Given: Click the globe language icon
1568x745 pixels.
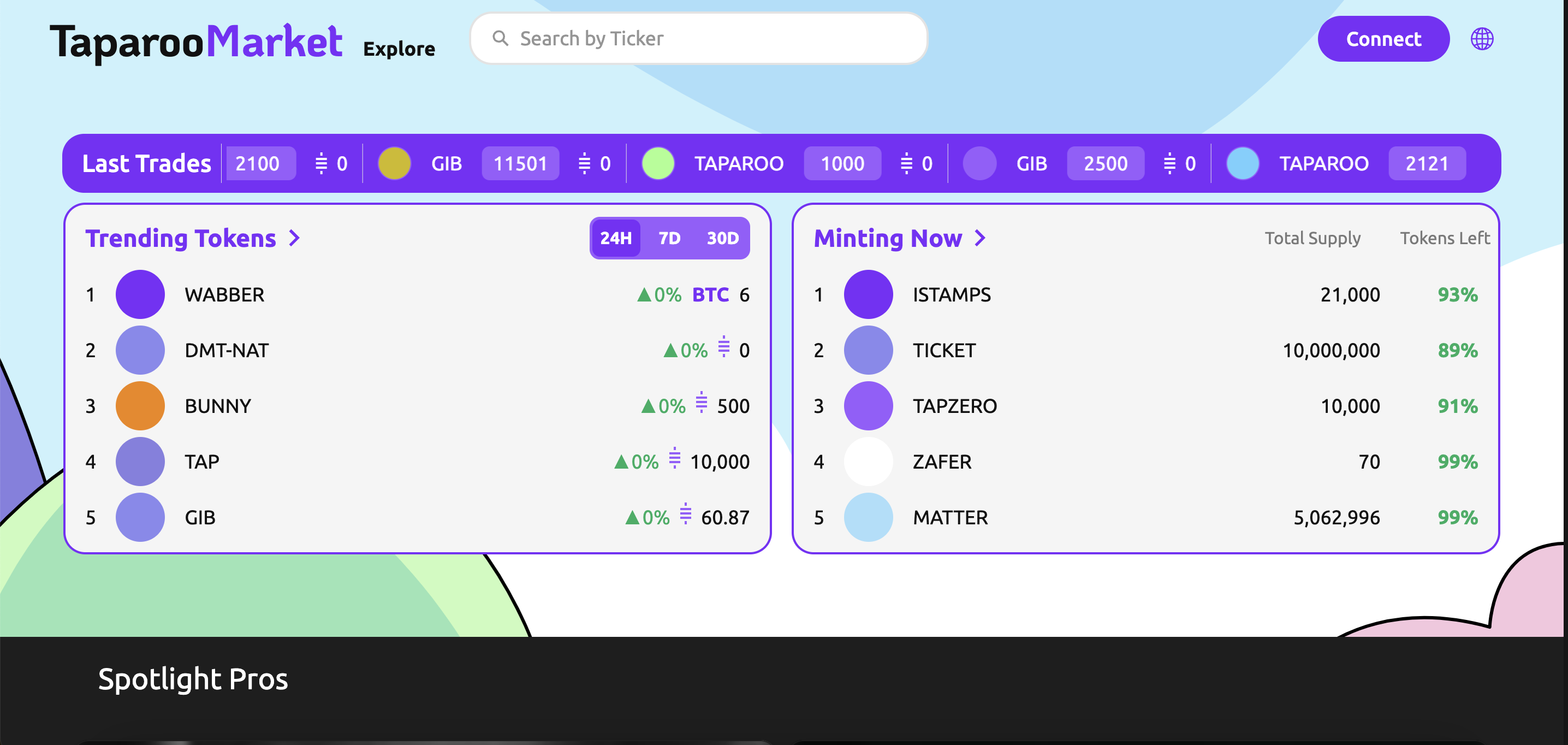Looking at the screenshot, I should (1482, 39).
